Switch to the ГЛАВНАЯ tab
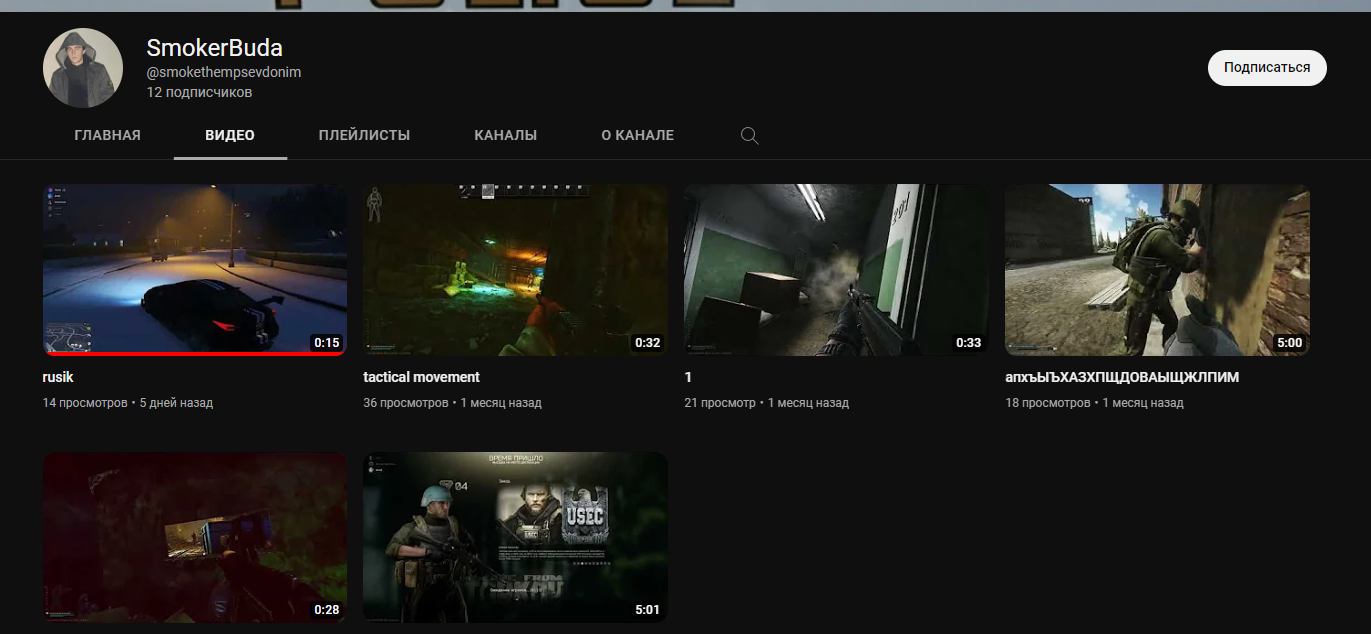This screenshot has width=1371, height=634. point(107,136)
